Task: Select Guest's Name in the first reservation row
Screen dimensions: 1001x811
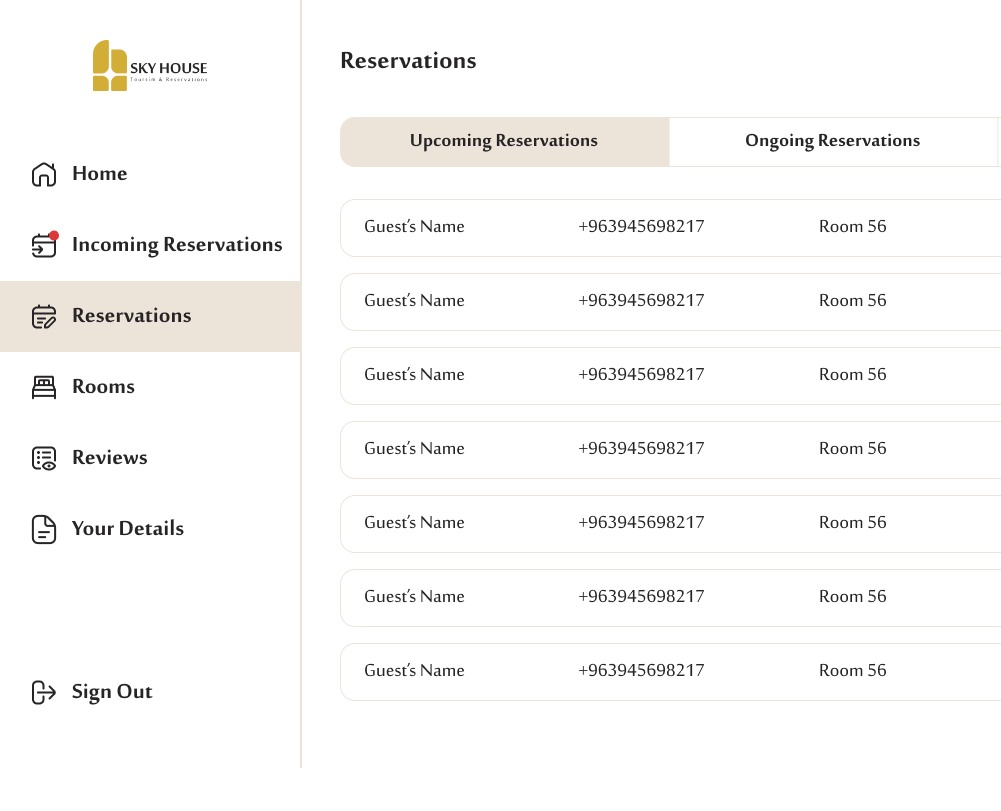Action: (414, 227)
